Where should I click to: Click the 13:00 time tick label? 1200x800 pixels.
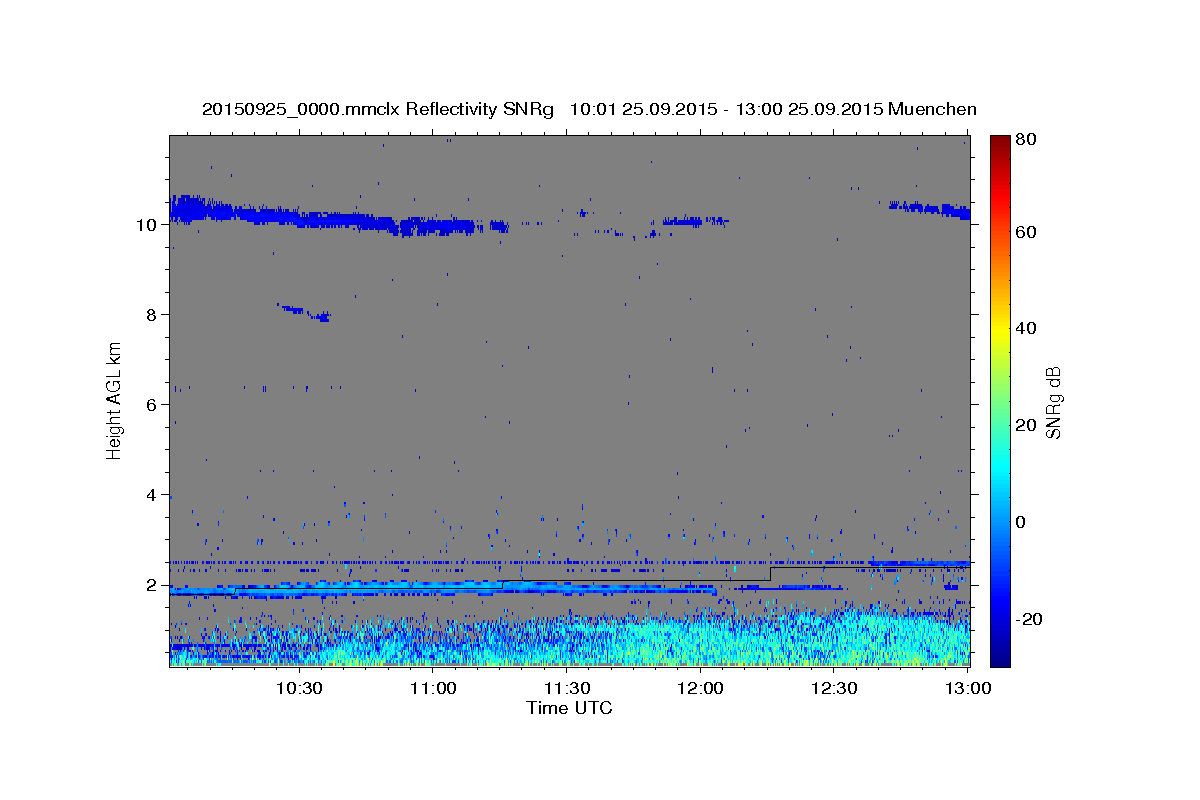pyautogui.click(x=968, y=688)
